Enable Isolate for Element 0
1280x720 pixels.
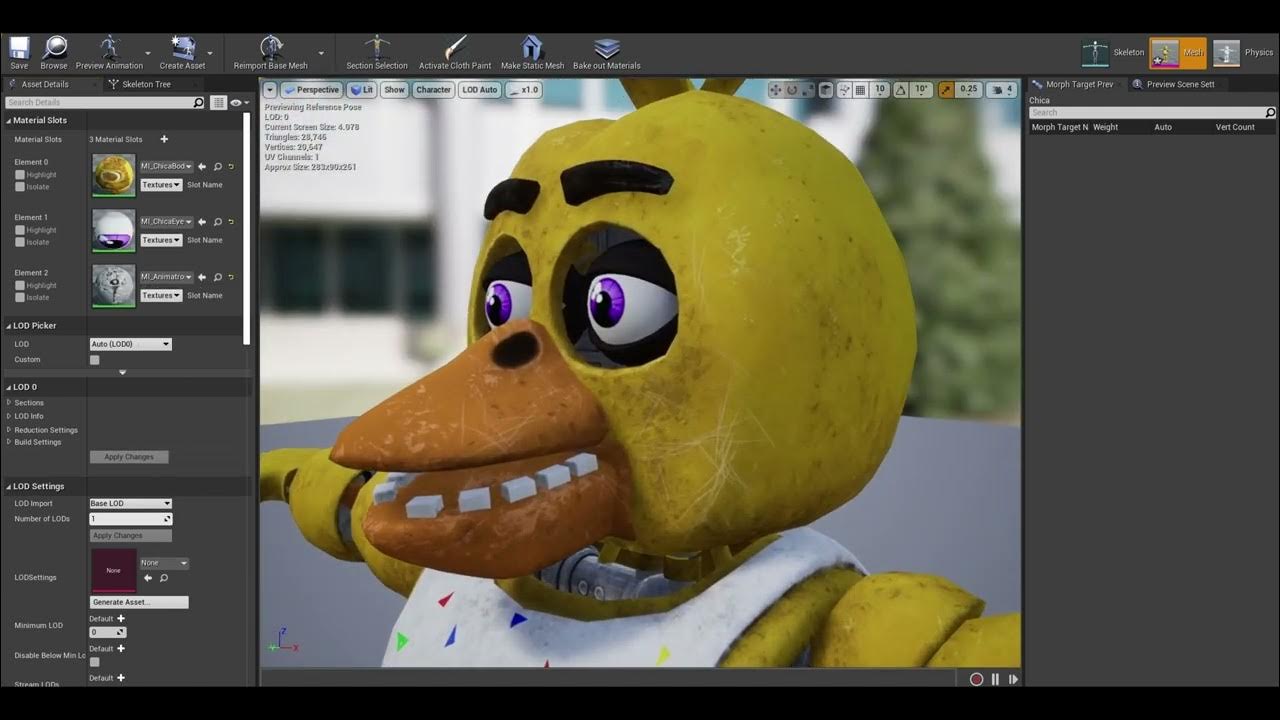pyautogui.click(x=20, y=187)
